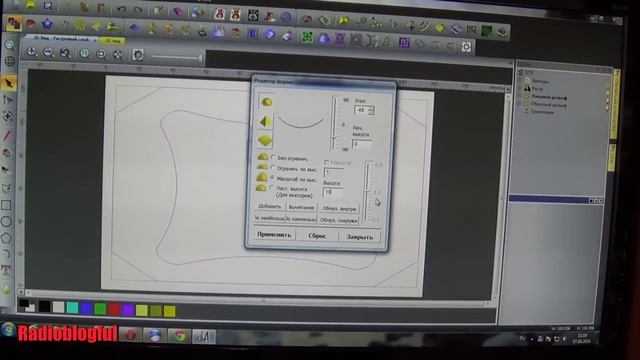Select the angular cone profile icon
This screenshot has width=640, height=360.
tap(265, 121)
